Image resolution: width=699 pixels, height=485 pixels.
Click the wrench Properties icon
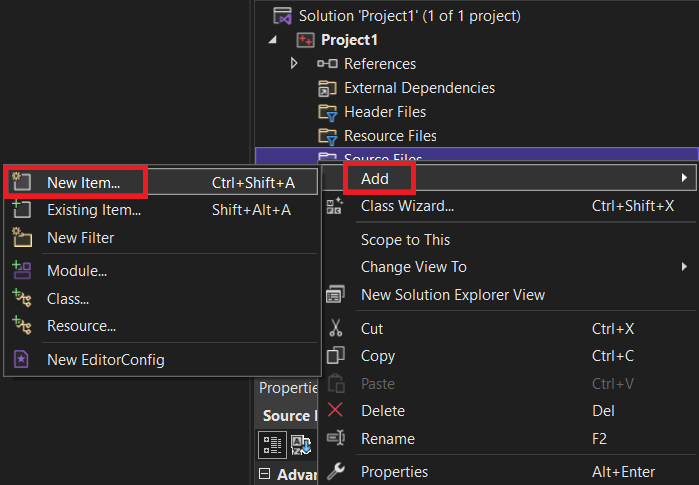tap(336, 471)
